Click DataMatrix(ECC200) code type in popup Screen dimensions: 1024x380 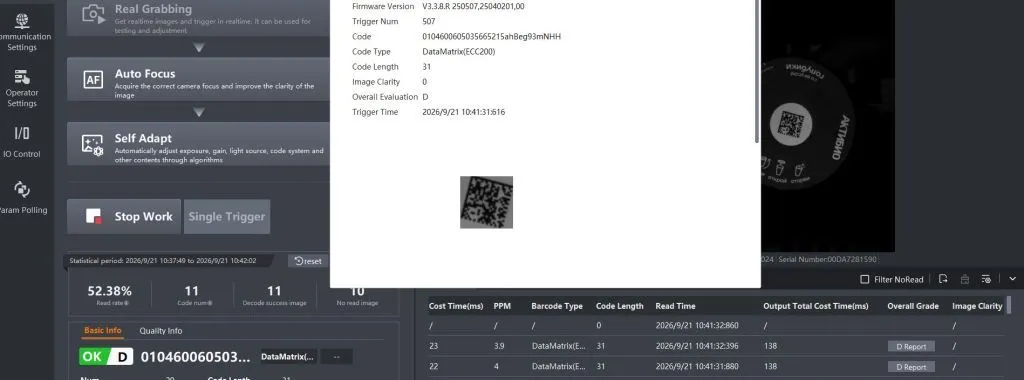[x=458, y=52]
